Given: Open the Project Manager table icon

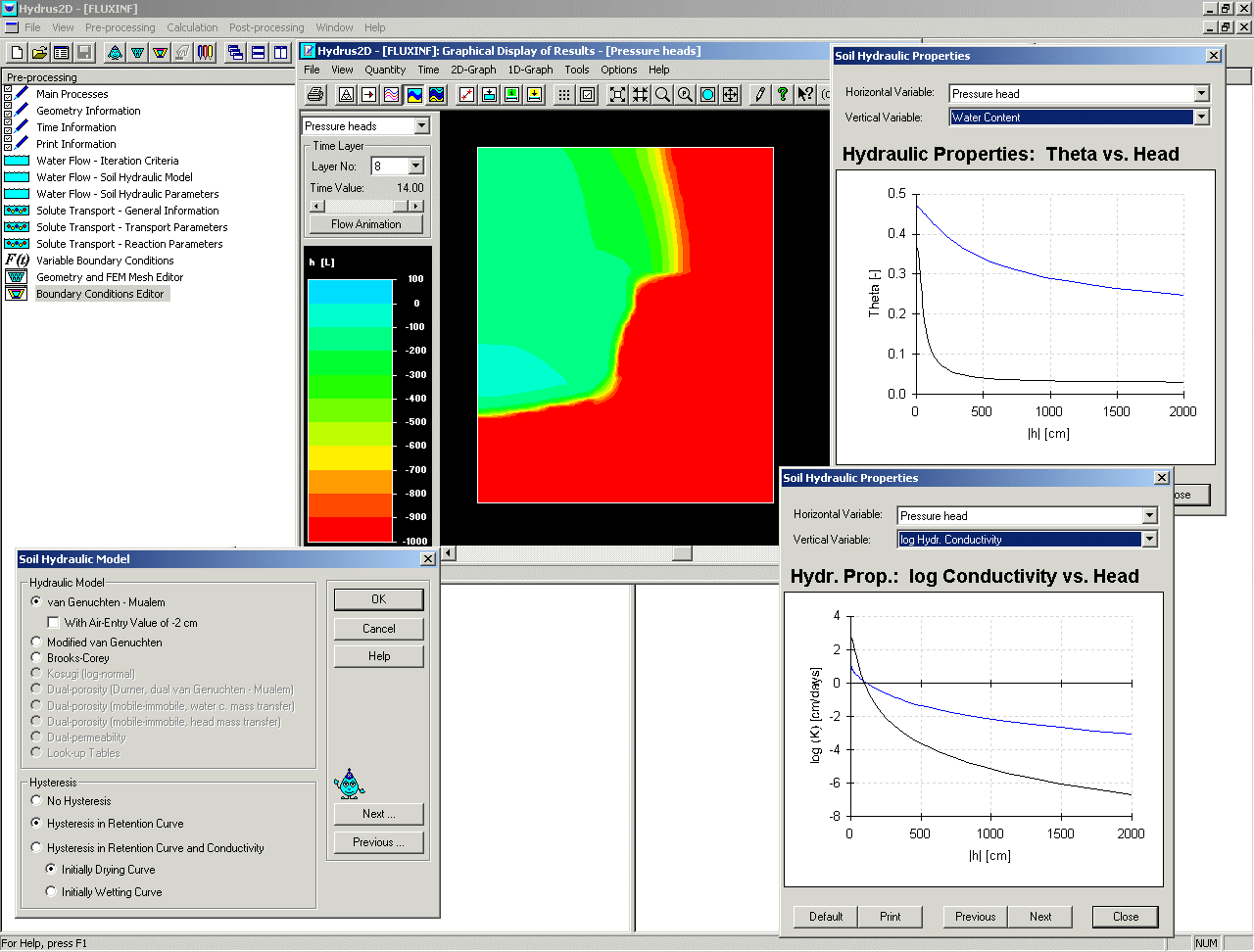Looking at the screenshot, I should tap(61, 52).
